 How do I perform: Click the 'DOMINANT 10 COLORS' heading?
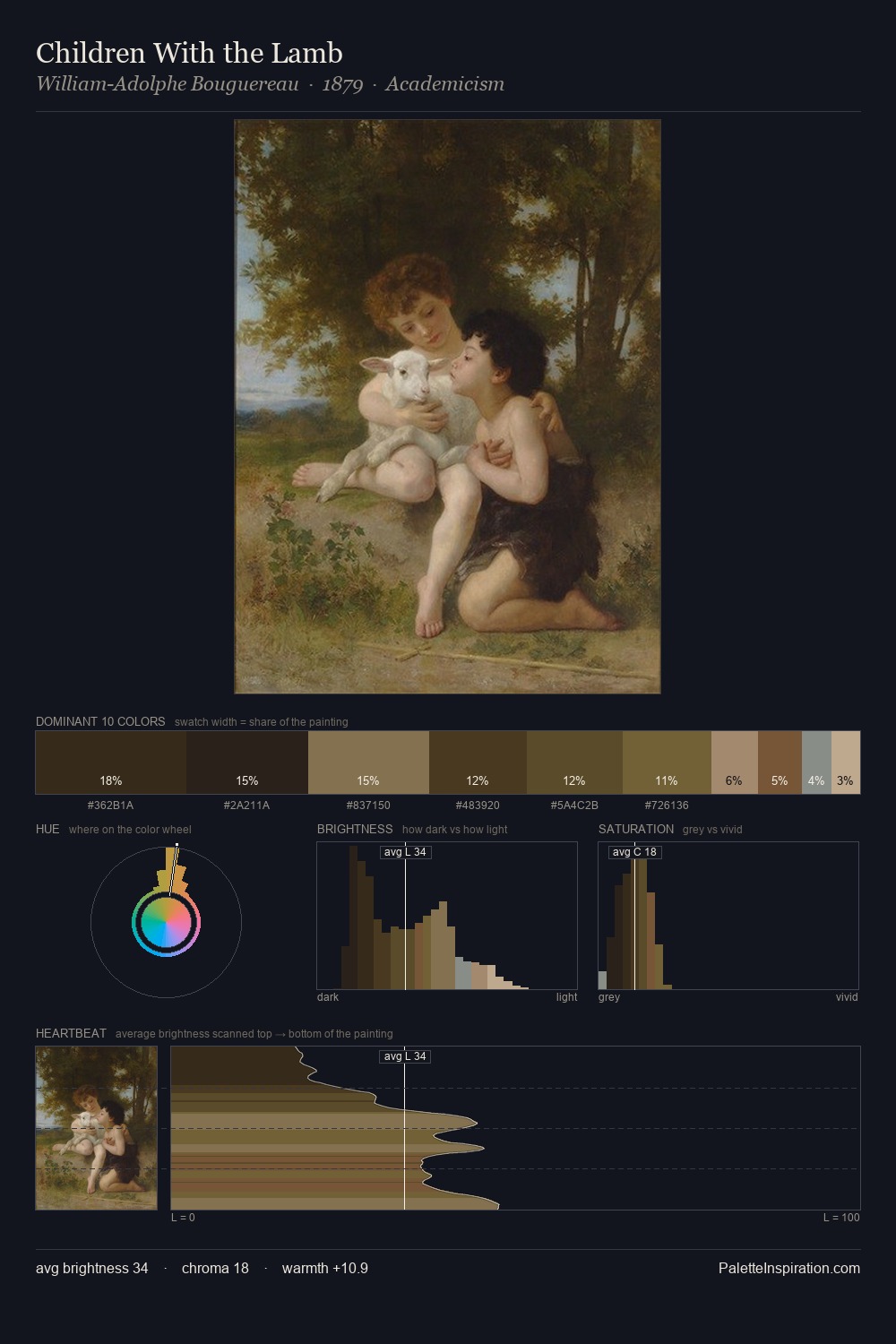click(x=100, y=721)
